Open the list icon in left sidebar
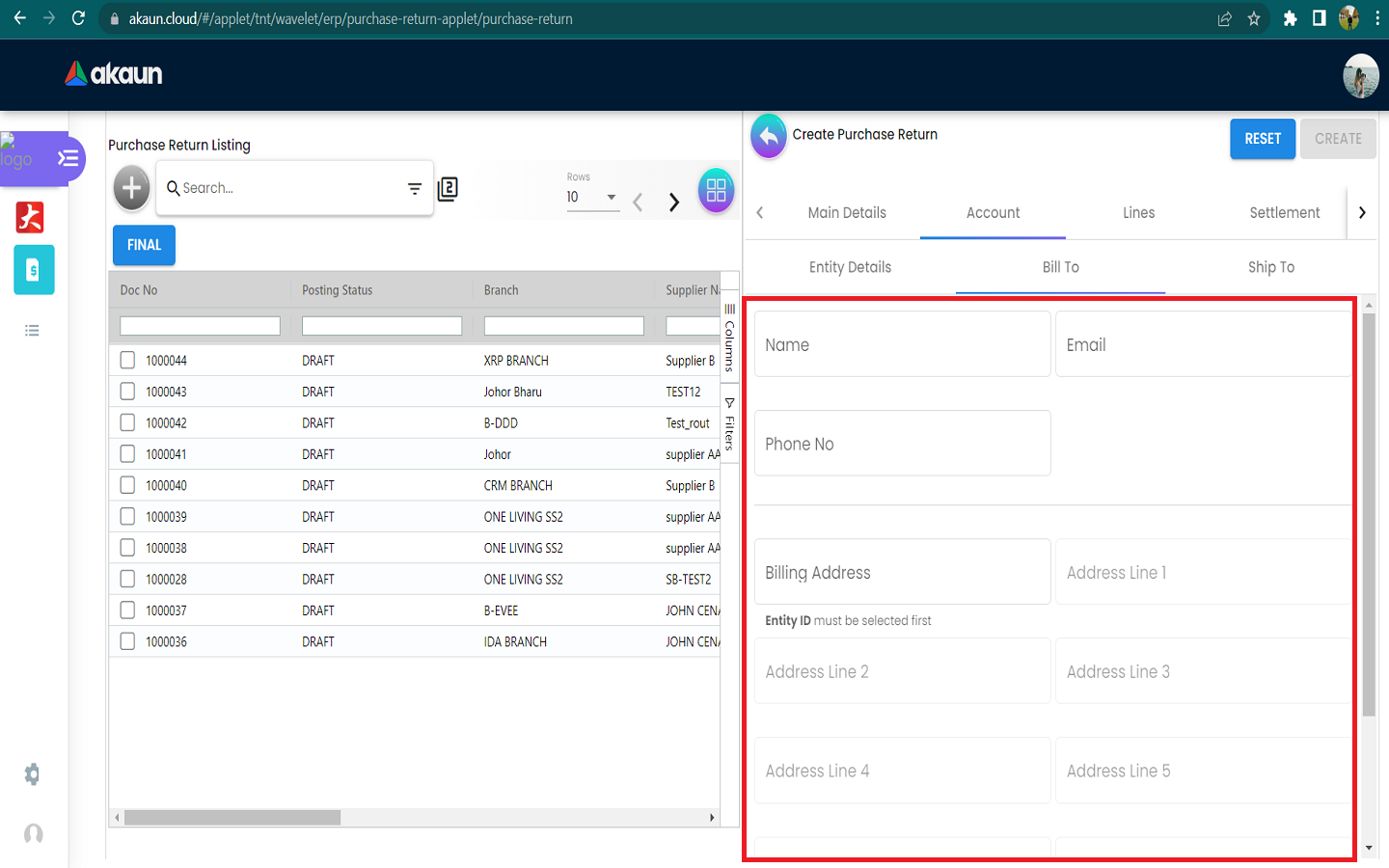This screenshot has width=1389, height=868. pyautogui.click(x=32, y=331)
